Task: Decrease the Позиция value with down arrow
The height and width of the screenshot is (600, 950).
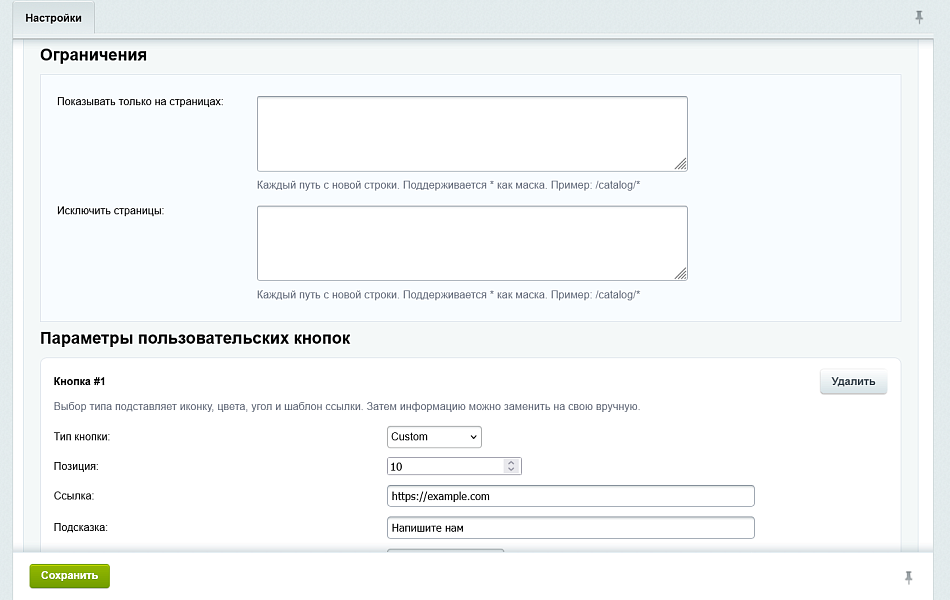Action: pyautogui.click(x=511, y=470)
